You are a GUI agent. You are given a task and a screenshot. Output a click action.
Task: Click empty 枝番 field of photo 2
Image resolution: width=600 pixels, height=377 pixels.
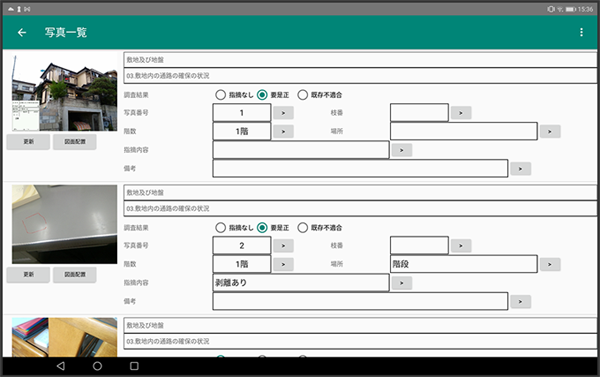pos(419,245)
